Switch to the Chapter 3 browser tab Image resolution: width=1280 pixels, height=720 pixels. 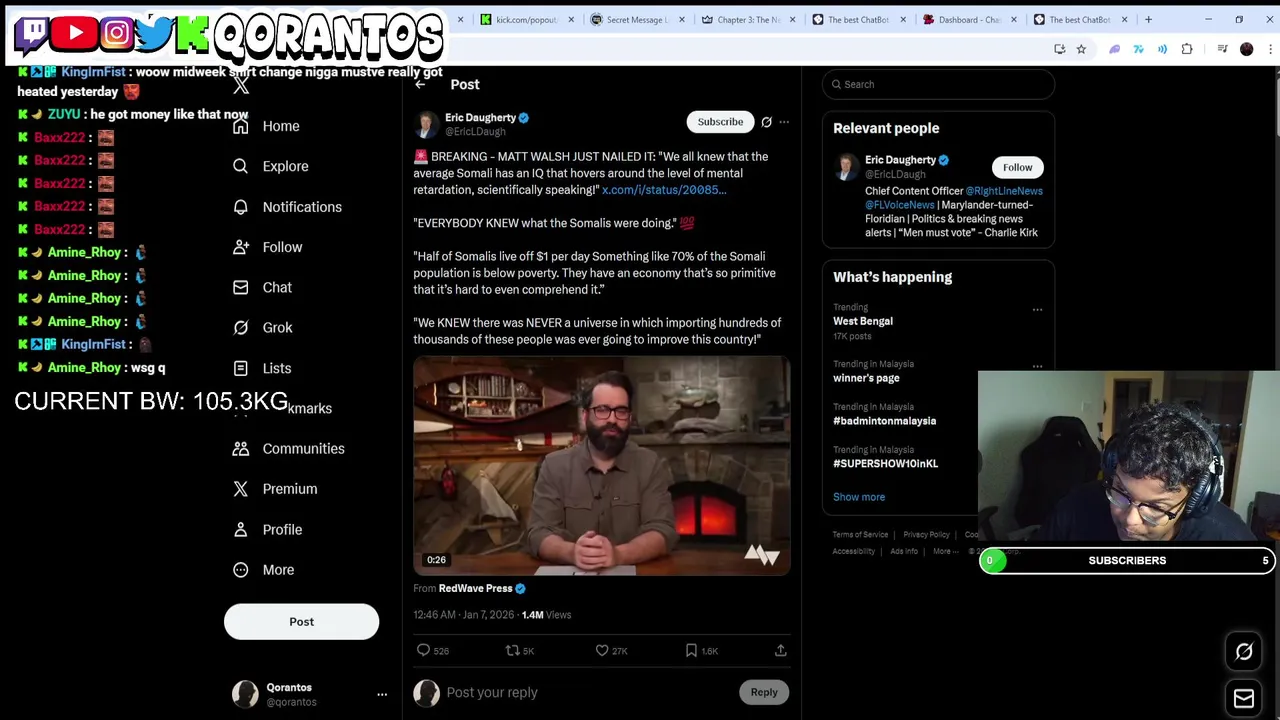pyautogui.click(x=750, y=19)
